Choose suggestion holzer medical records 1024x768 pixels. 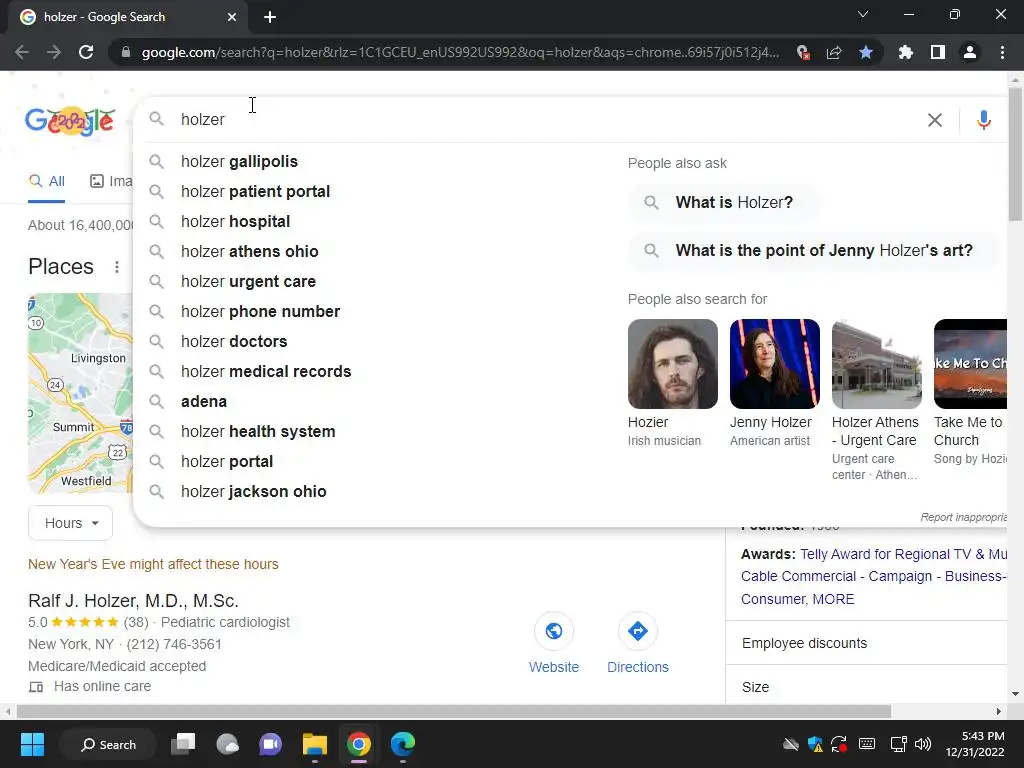(x=266, y=372)
